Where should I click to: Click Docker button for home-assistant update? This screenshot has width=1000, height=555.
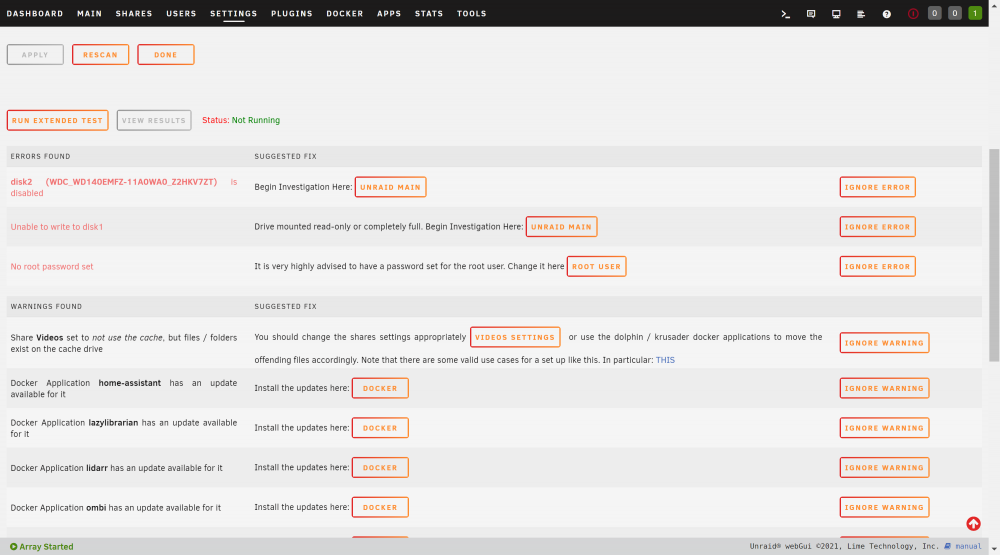[x=380, y=388]
